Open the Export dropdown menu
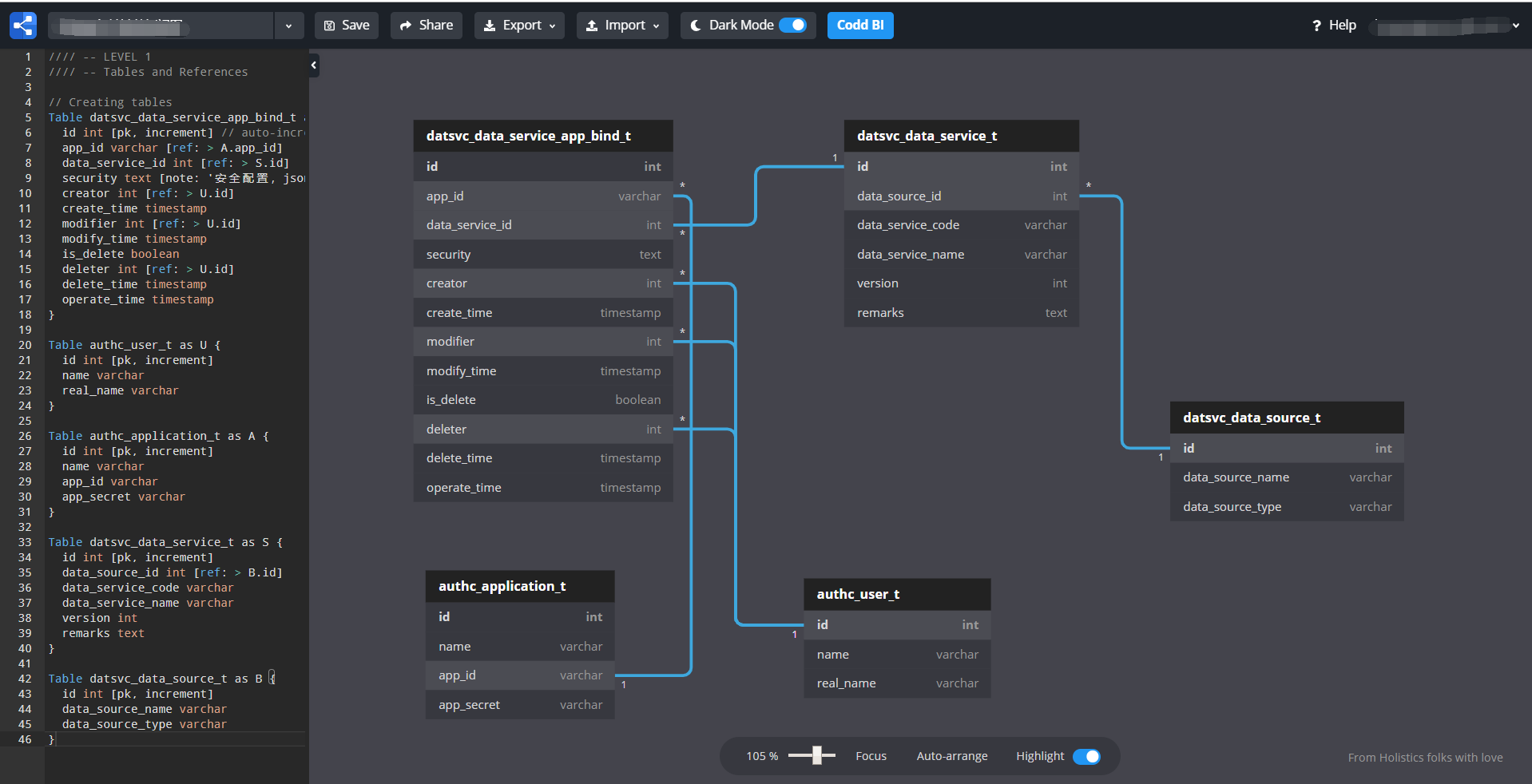Viewport: 1532px width, 784px height. tap(519, 26)
